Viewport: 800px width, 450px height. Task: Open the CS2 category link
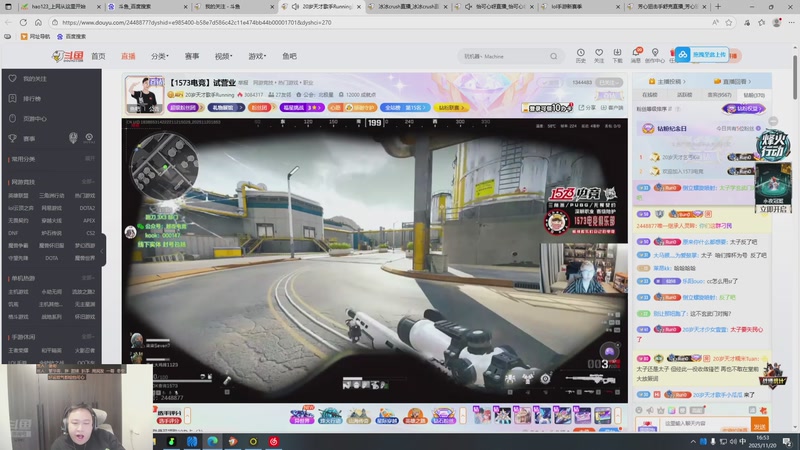click(x=90, y=233)
